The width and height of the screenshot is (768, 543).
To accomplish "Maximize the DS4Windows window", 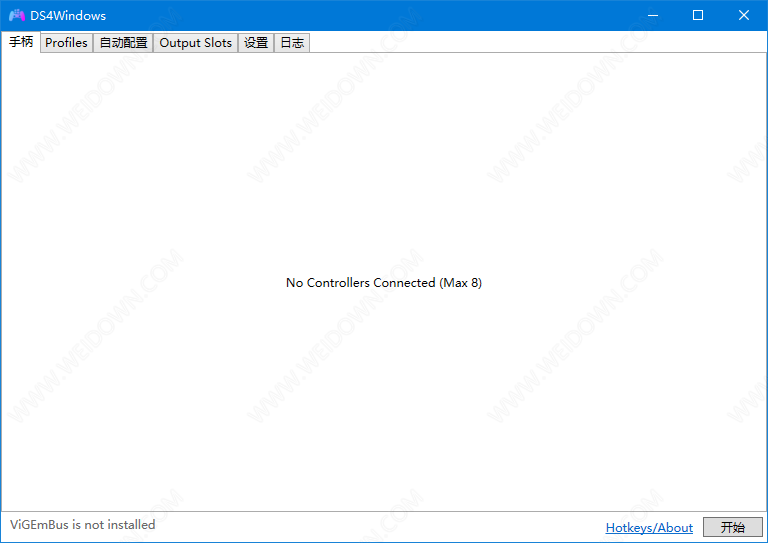I will 698,16.
